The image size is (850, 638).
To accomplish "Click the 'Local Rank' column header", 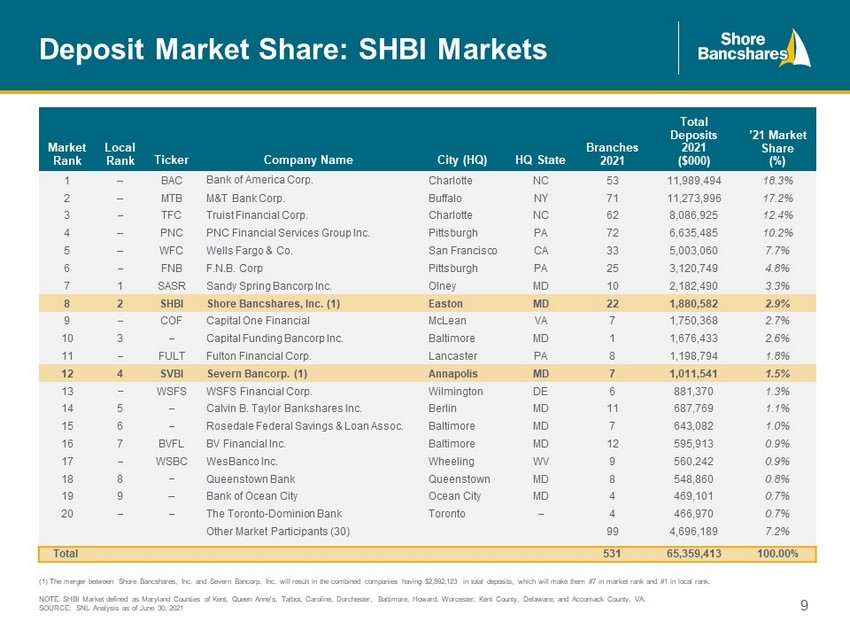I will point(120,154).
